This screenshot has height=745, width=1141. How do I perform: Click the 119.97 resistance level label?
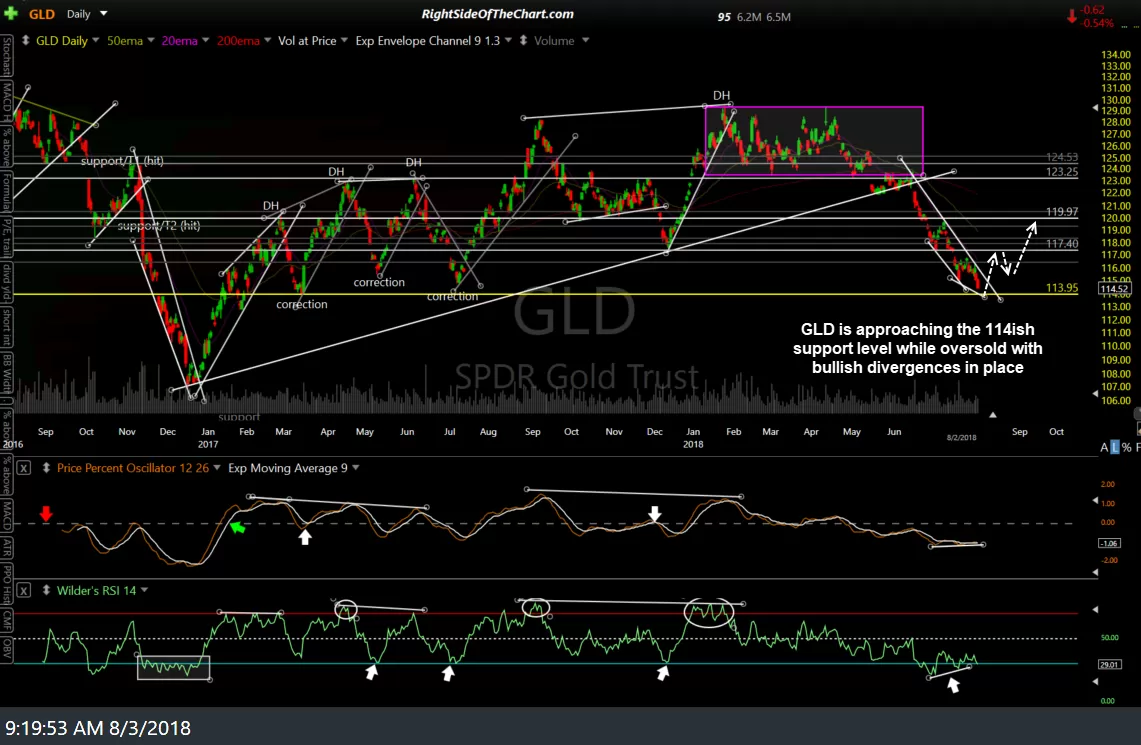(1062, 212)
